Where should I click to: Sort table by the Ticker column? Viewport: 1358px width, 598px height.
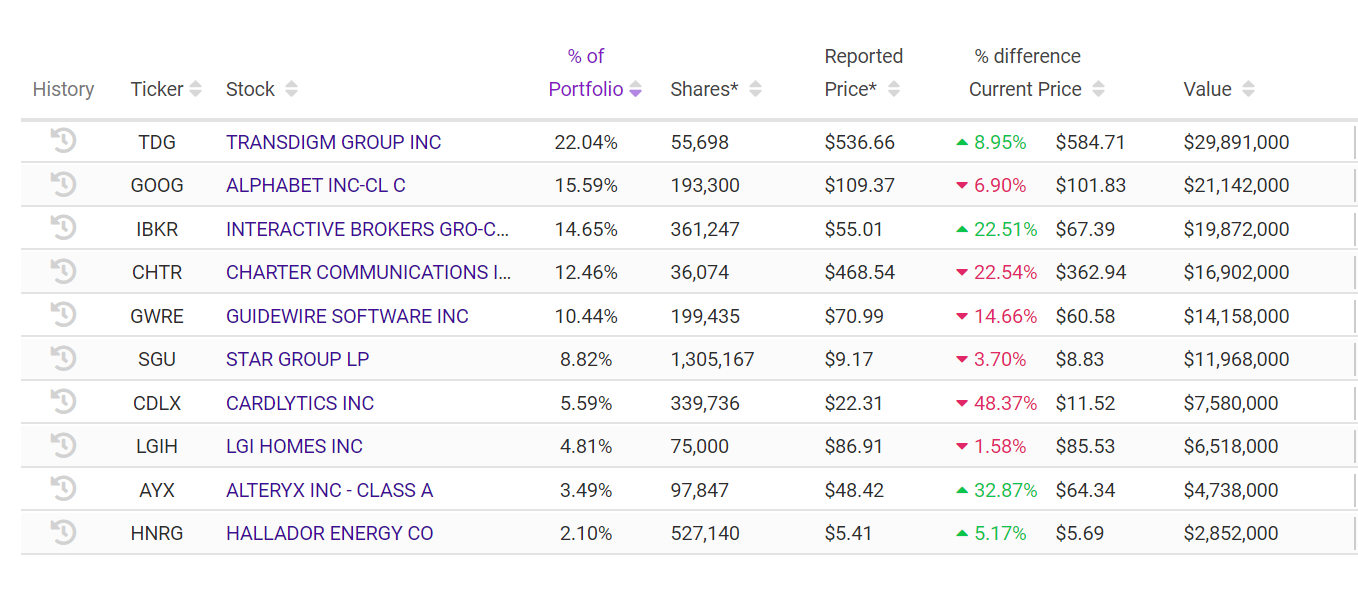point(196,89)
